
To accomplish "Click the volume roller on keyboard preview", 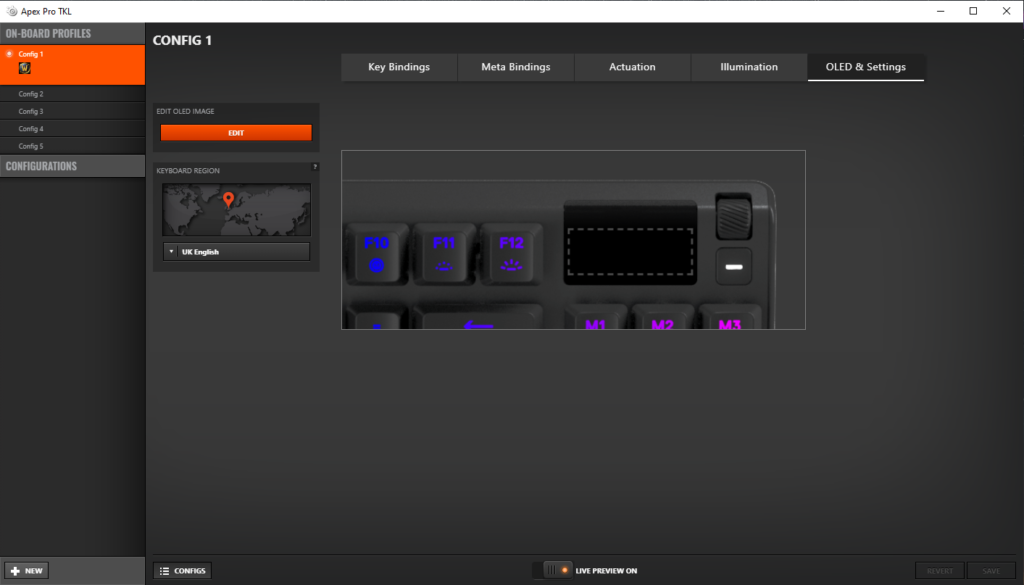I will click(734, 216).
